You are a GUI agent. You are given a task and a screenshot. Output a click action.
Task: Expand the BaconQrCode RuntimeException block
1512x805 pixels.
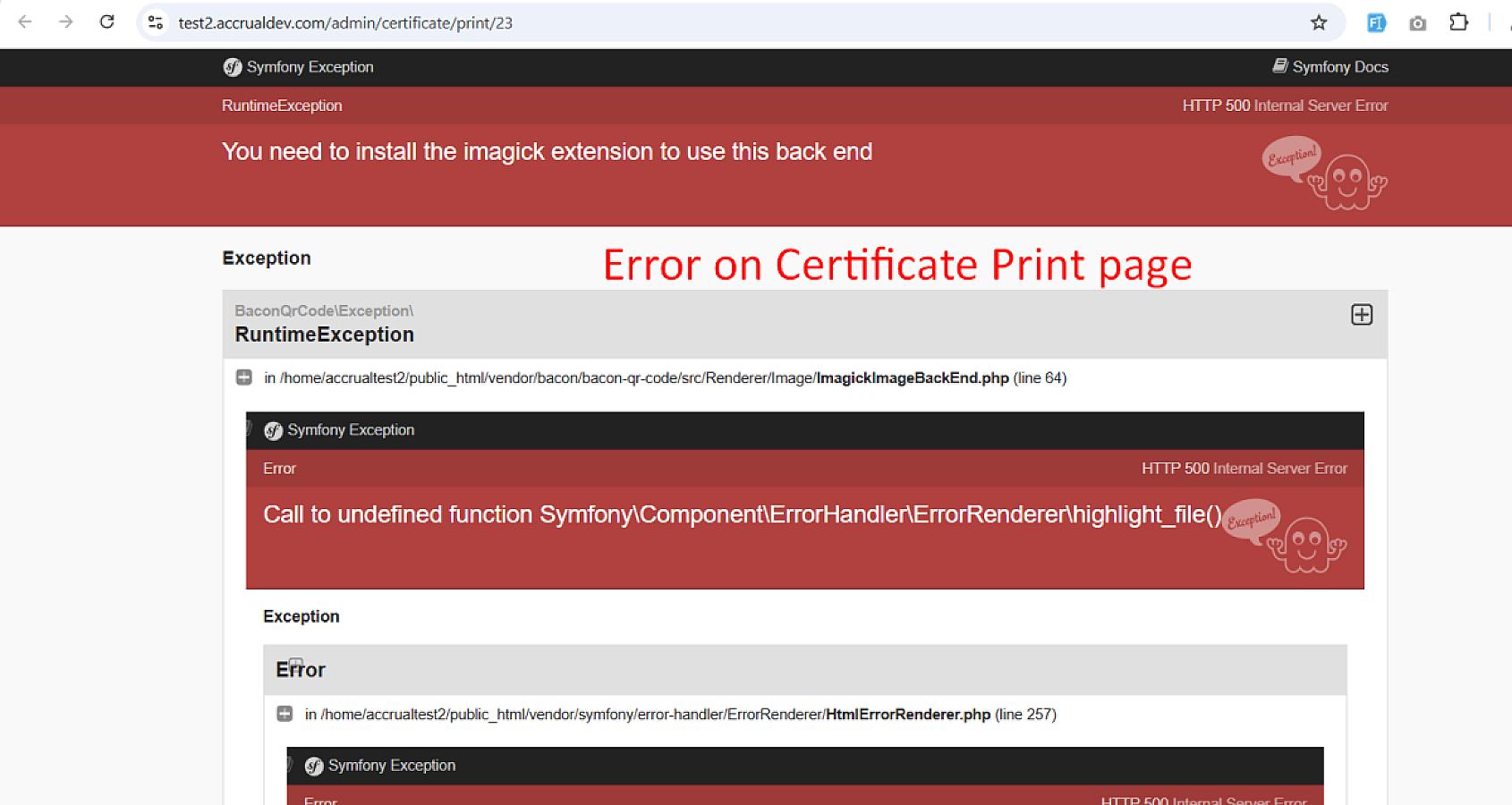coord(1361,315)
